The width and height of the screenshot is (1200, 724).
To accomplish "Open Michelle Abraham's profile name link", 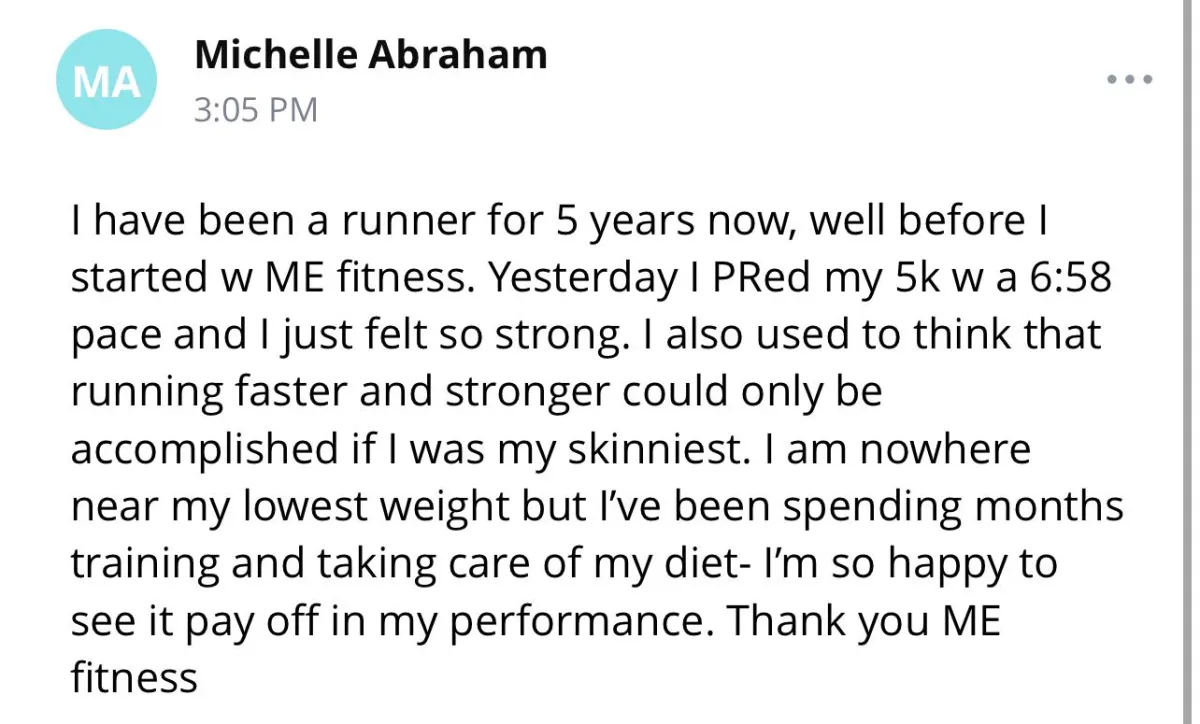I will [x=371, y=55].
